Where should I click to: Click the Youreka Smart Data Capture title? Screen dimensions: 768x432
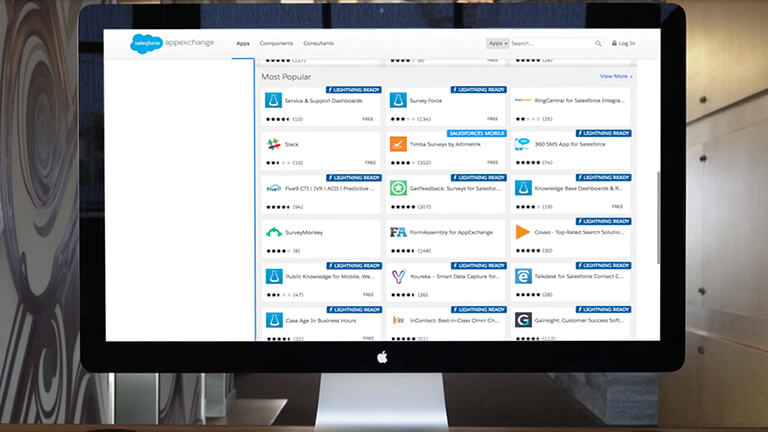(x=455, y=277)
